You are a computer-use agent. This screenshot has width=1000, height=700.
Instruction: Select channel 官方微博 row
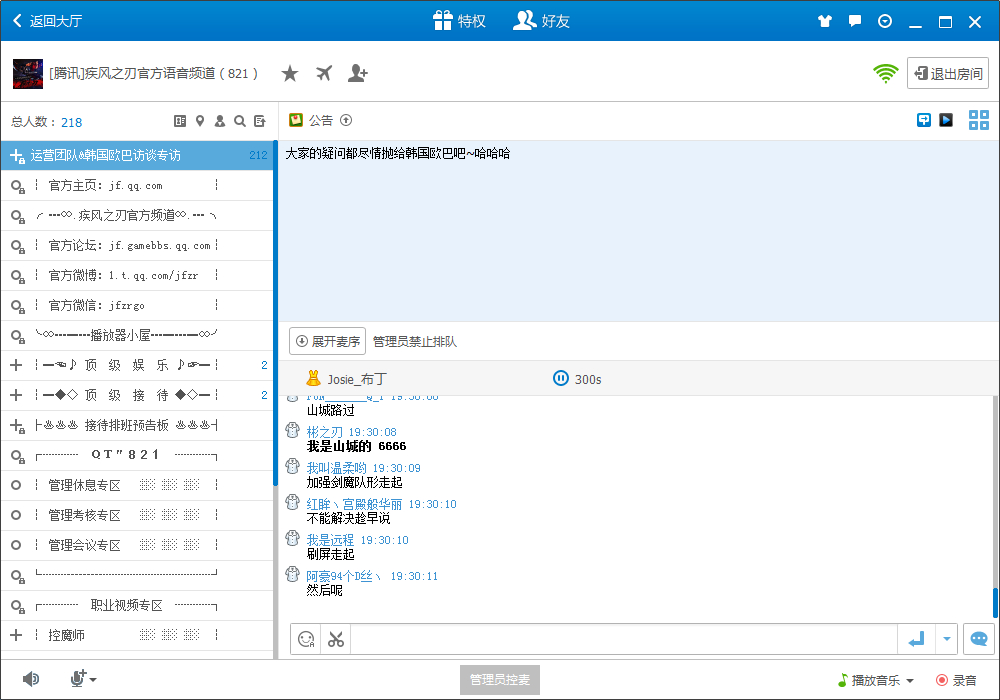pos(136,275)
